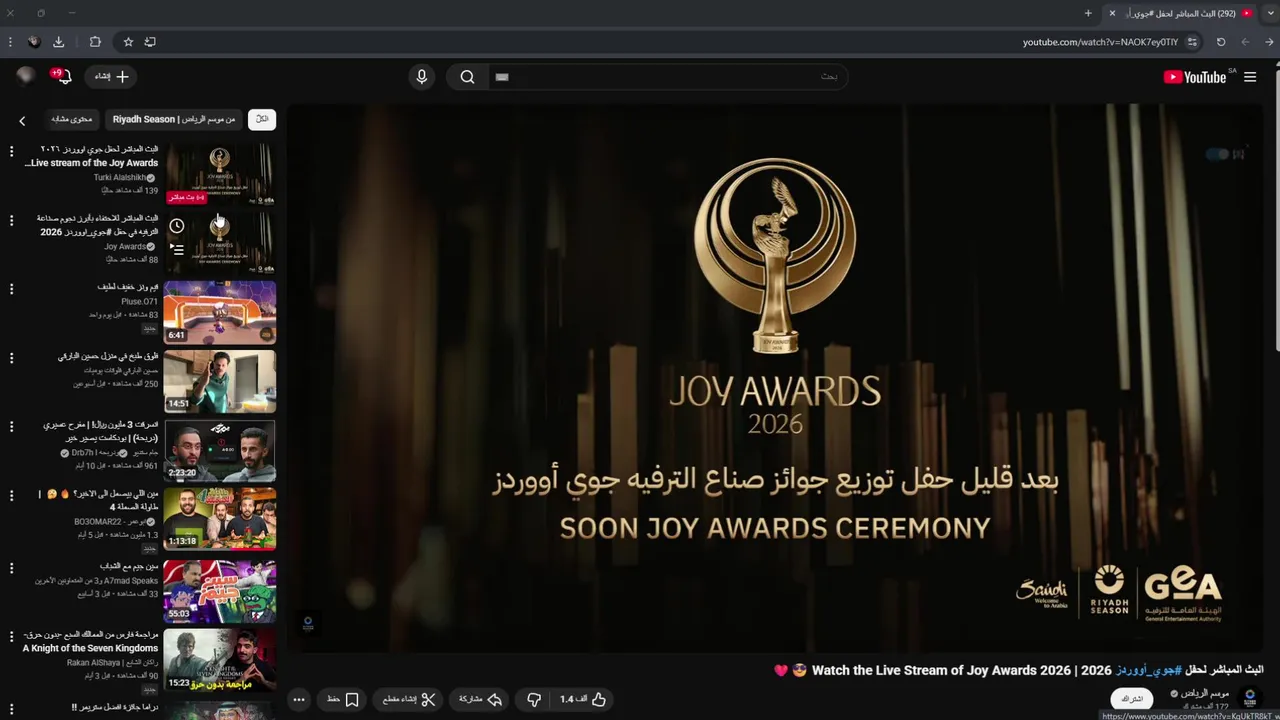This screenshot has width=1280, height=720.
Task: Open Chrome tab search dropdown arrow
Action: click(1270, 13)
